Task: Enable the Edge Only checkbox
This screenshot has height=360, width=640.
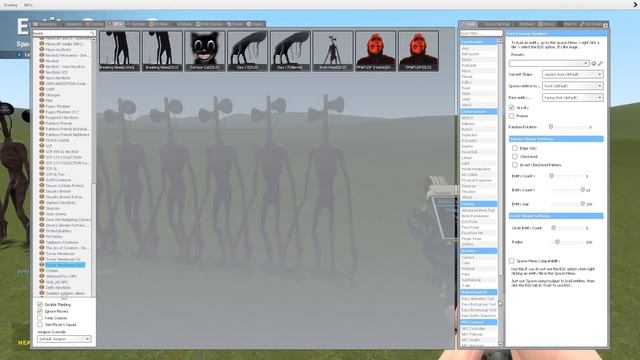Action: (515, 148)
